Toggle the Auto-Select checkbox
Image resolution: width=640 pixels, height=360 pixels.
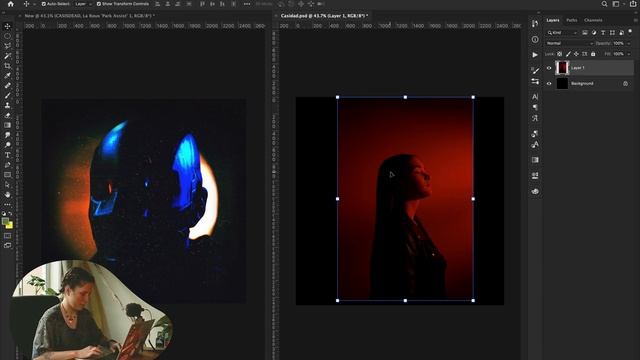click(x=44, y=4)
